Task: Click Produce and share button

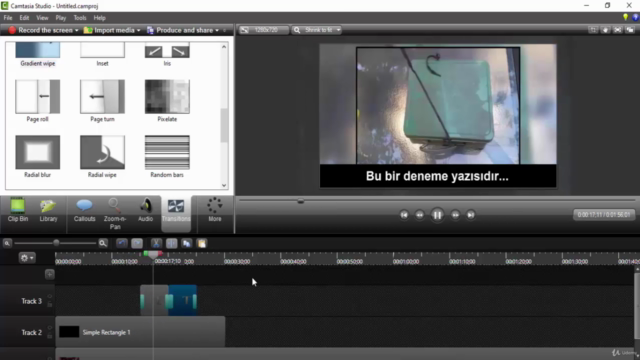Action: pos(180,30)
